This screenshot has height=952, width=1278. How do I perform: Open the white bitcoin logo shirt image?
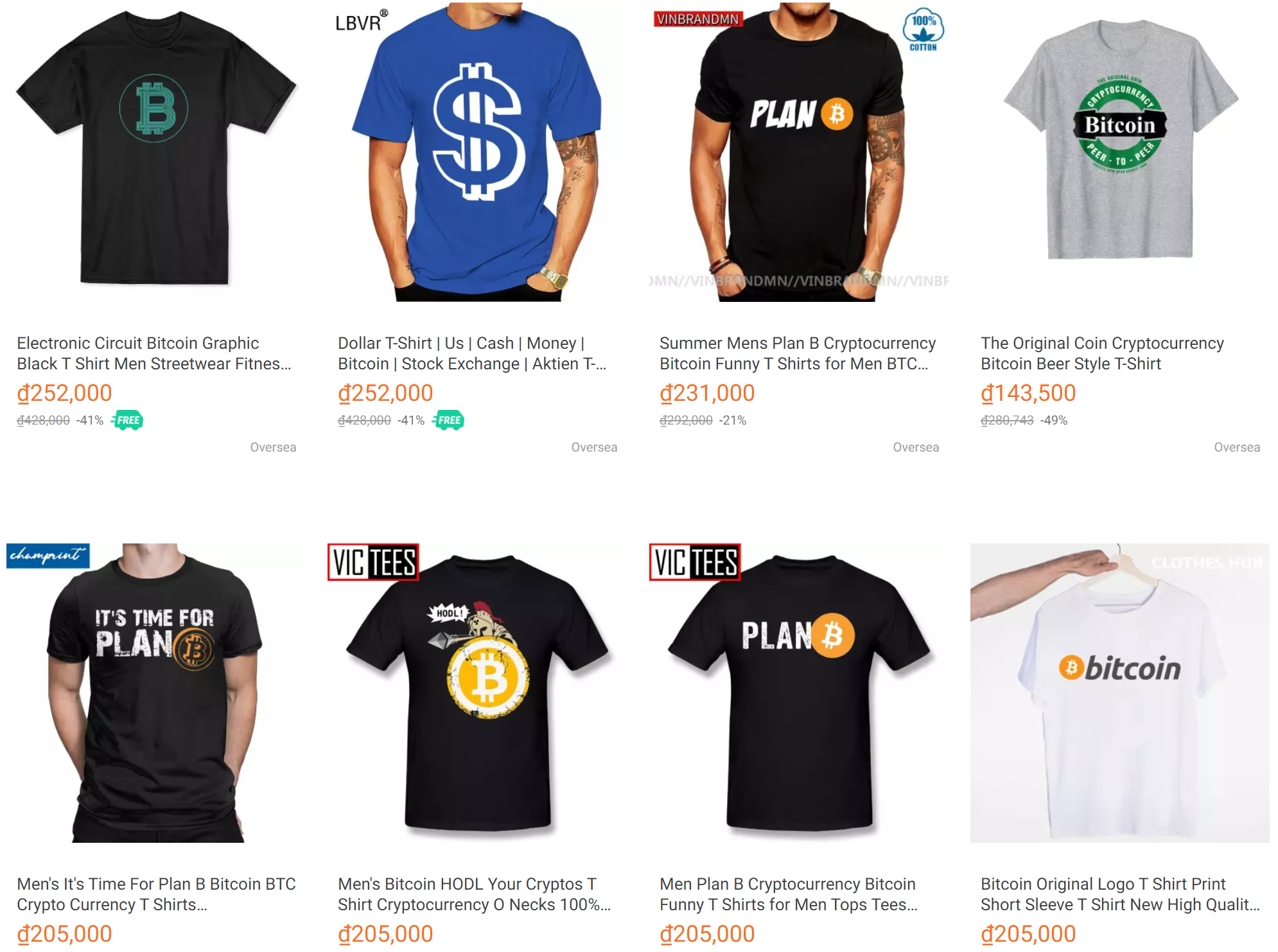[x=1120, y=693]
